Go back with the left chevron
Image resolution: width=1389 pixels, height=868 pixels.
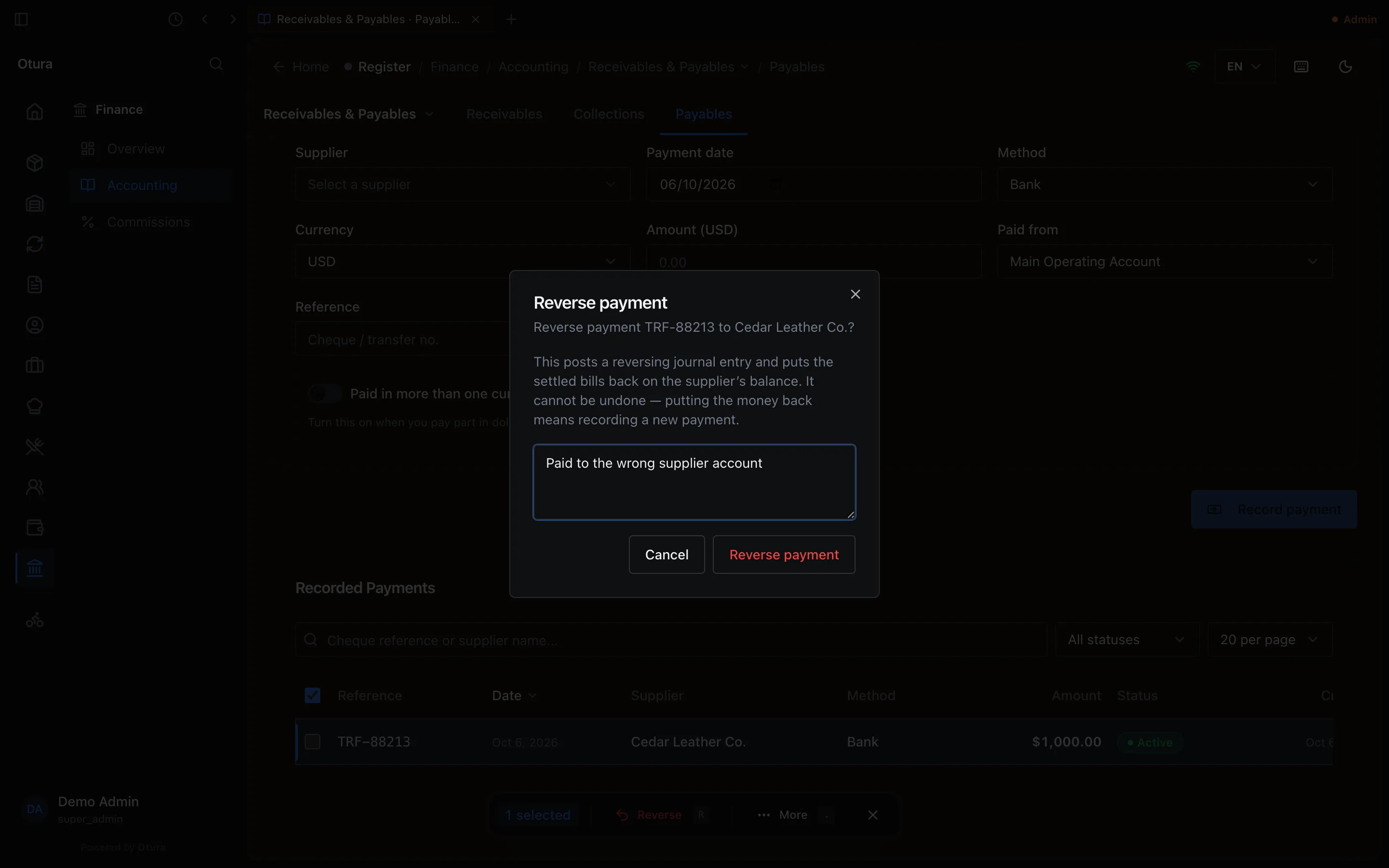click(205, 19)
